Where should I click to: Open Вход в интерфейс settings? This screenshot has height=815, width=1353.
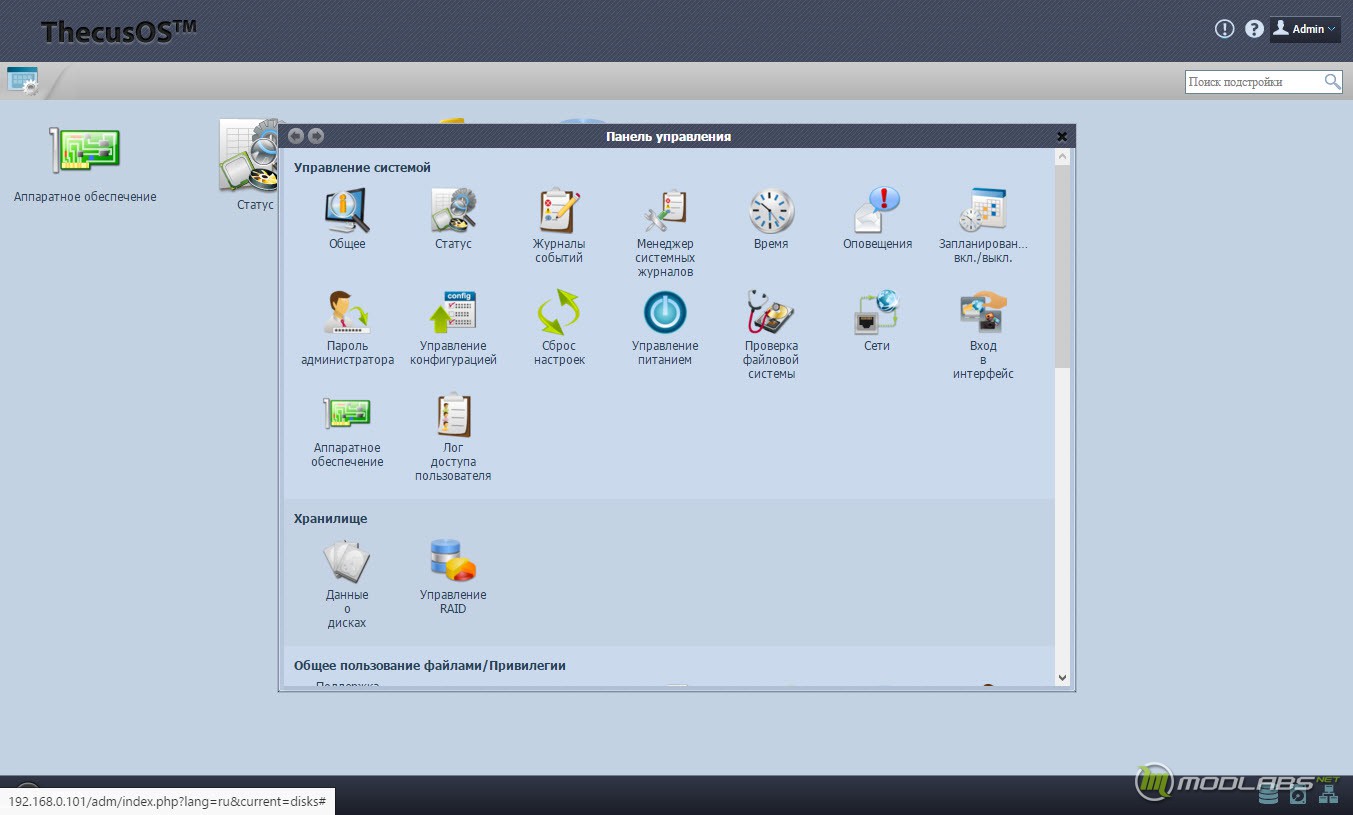(x=983, y=313)
